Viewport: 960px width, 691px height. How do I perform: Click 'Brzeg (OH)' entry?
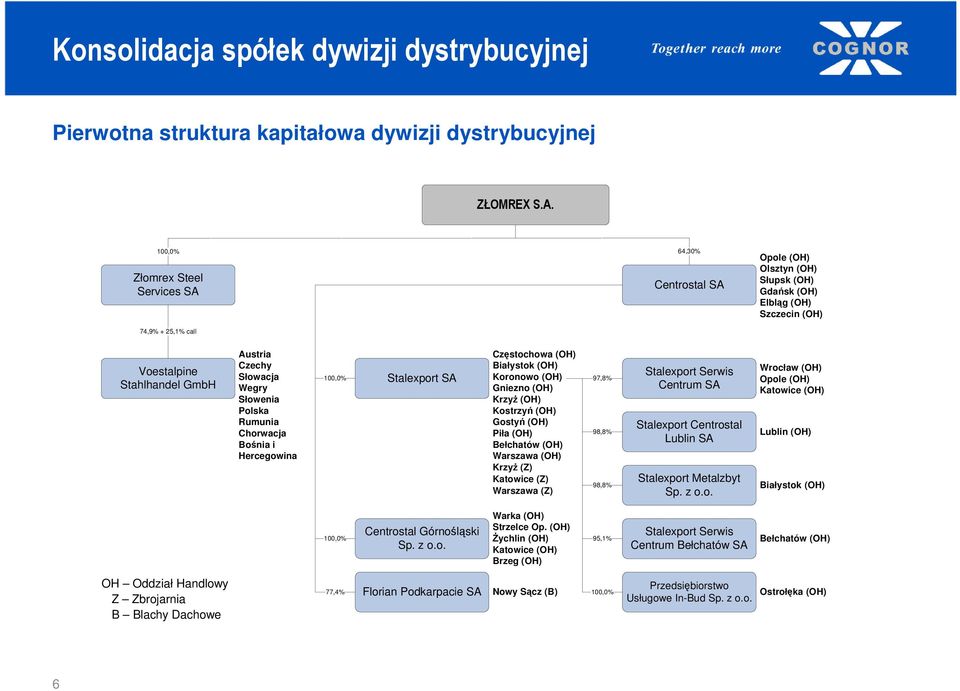(517, 561)
